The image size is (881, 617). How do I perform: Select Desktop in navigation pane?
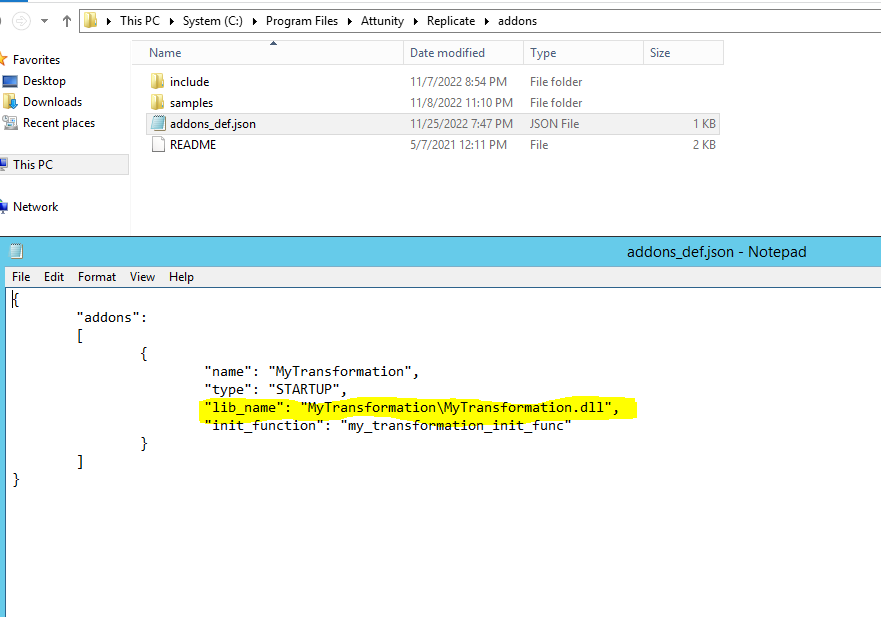point(44,81)
